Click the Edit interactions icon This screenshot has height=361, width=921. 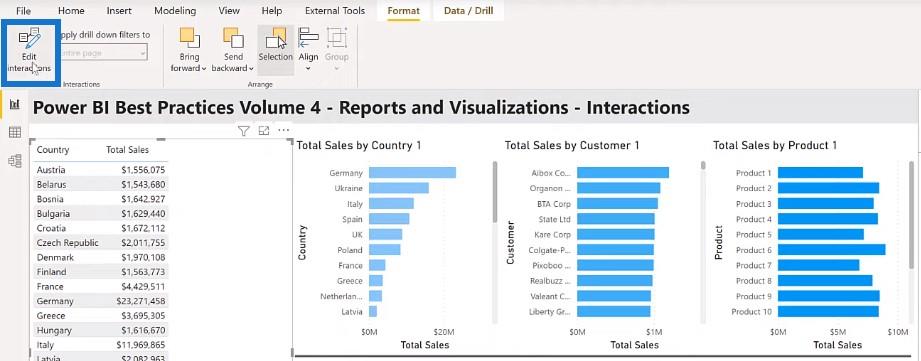point(29,39)
